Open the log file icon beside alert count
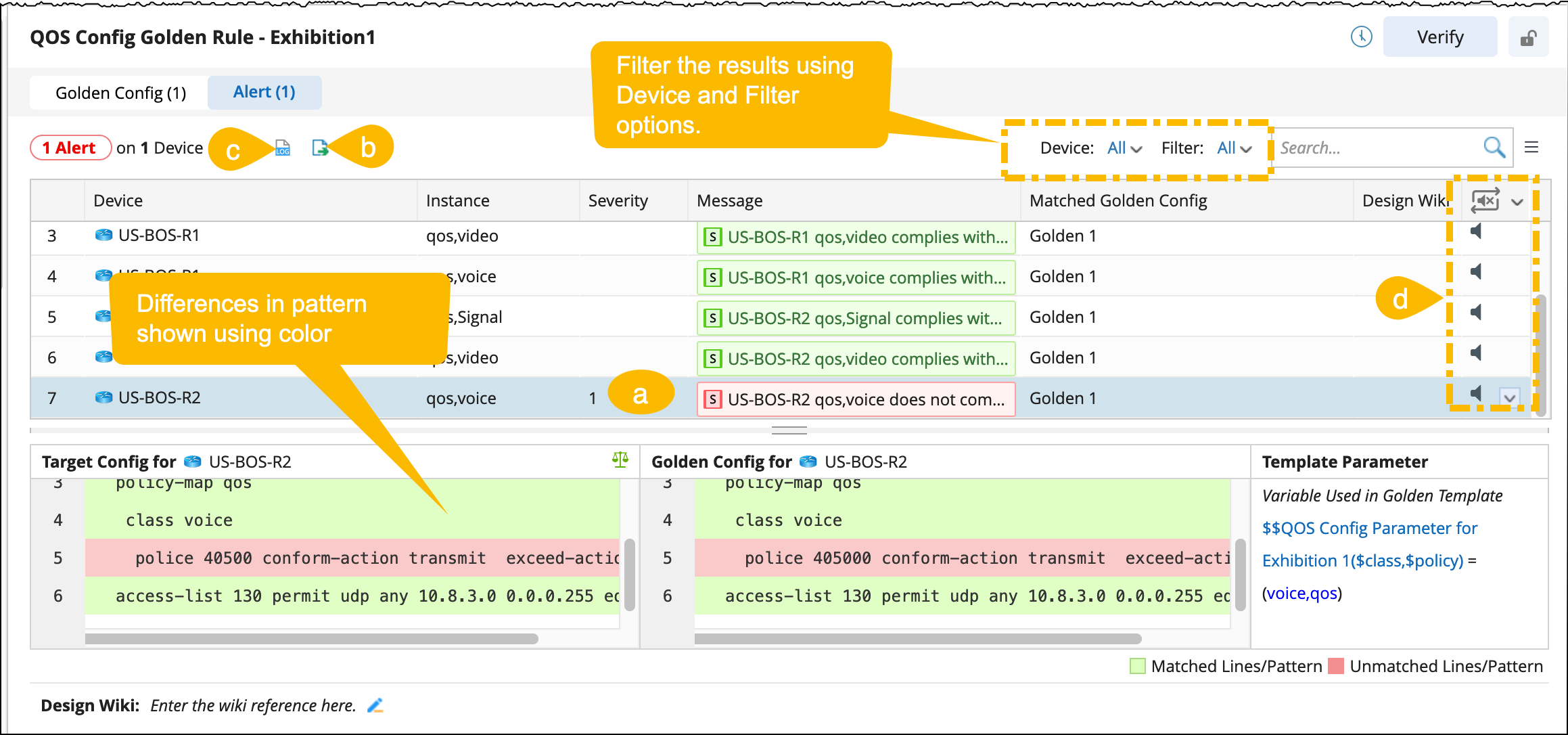Screen dimensions: 1568x735 point(283,148)
